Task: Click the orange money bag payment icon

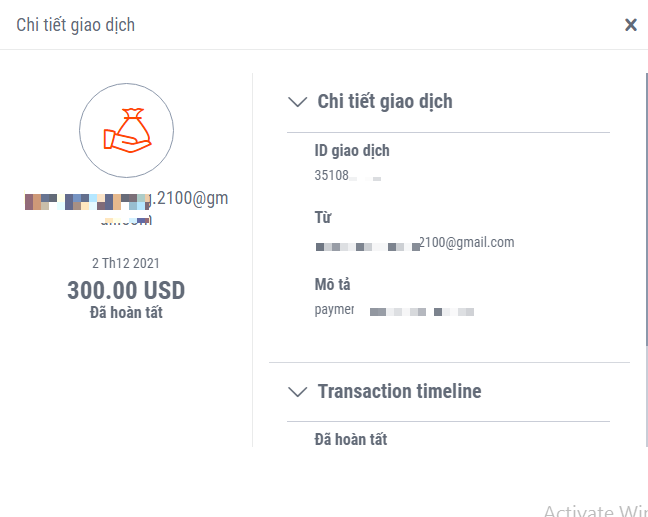Action: (x=126, y=130)
